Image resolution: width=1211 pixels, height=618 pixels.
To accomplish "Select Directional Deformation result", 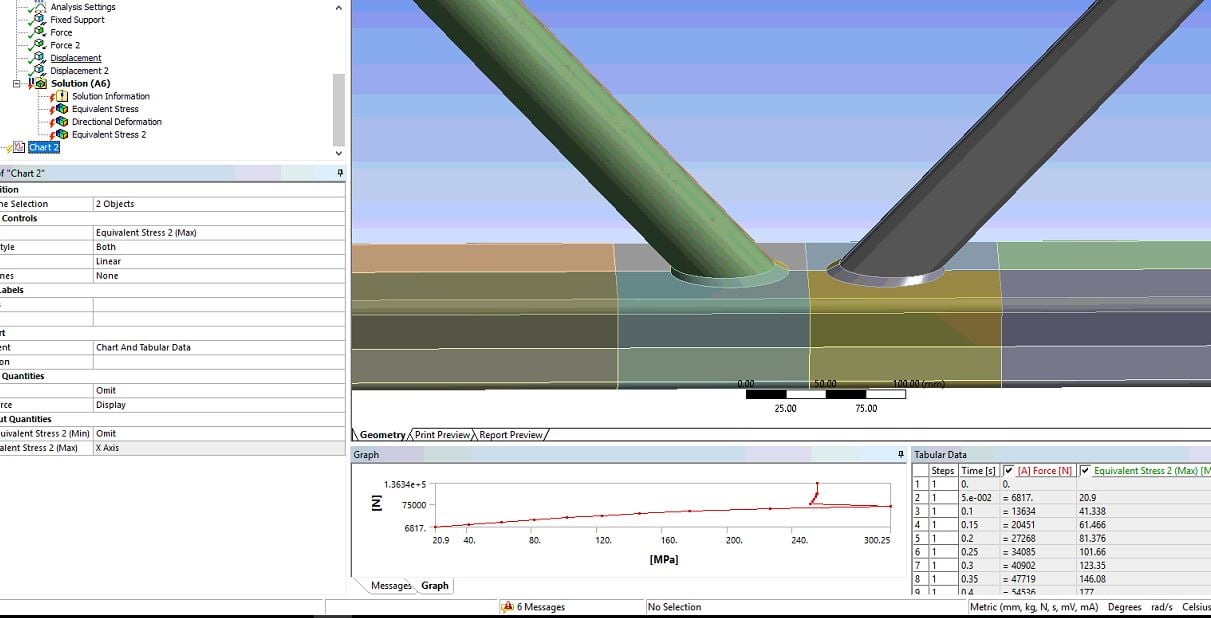I will [117, 122].
